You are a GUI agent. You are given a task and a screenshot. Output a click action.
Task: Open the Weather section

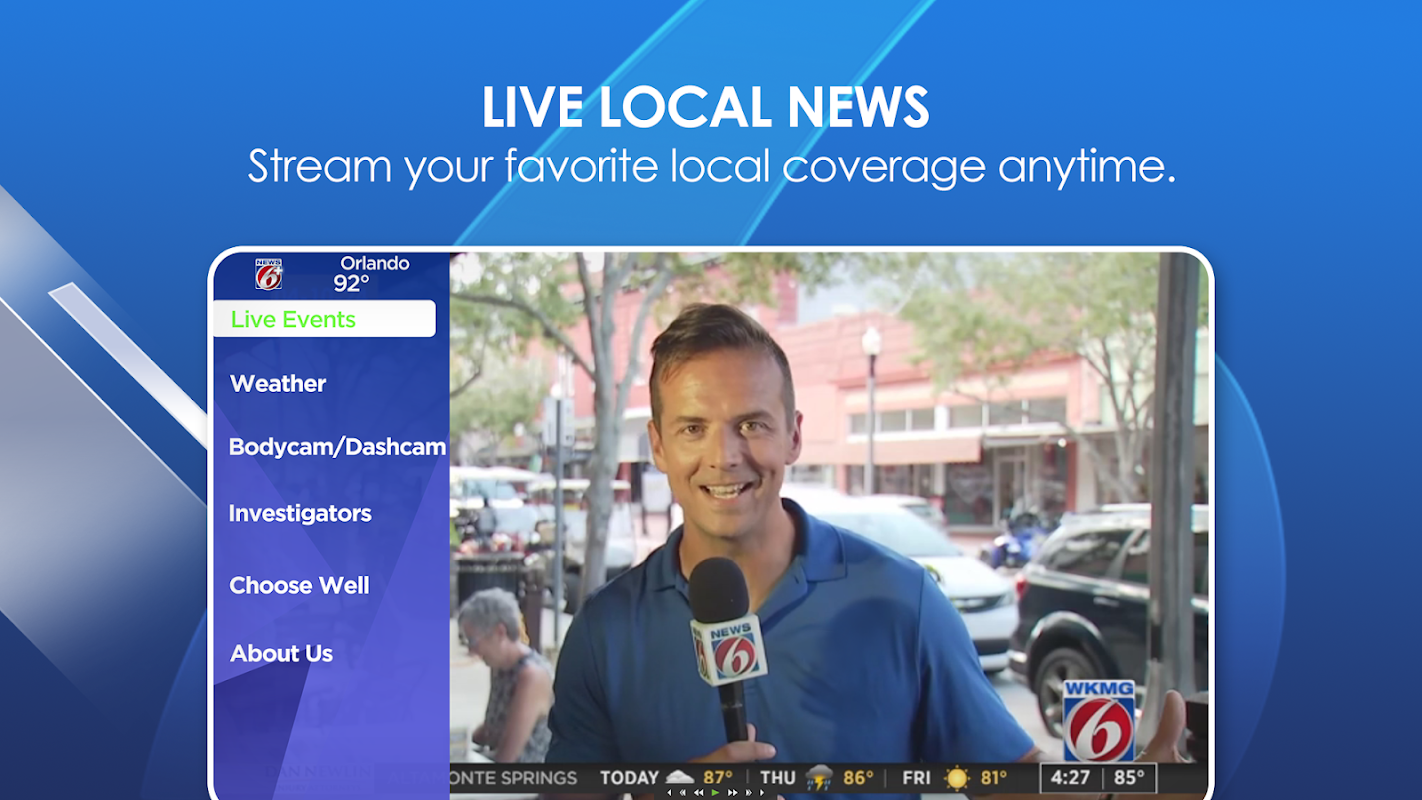[278, 384]
